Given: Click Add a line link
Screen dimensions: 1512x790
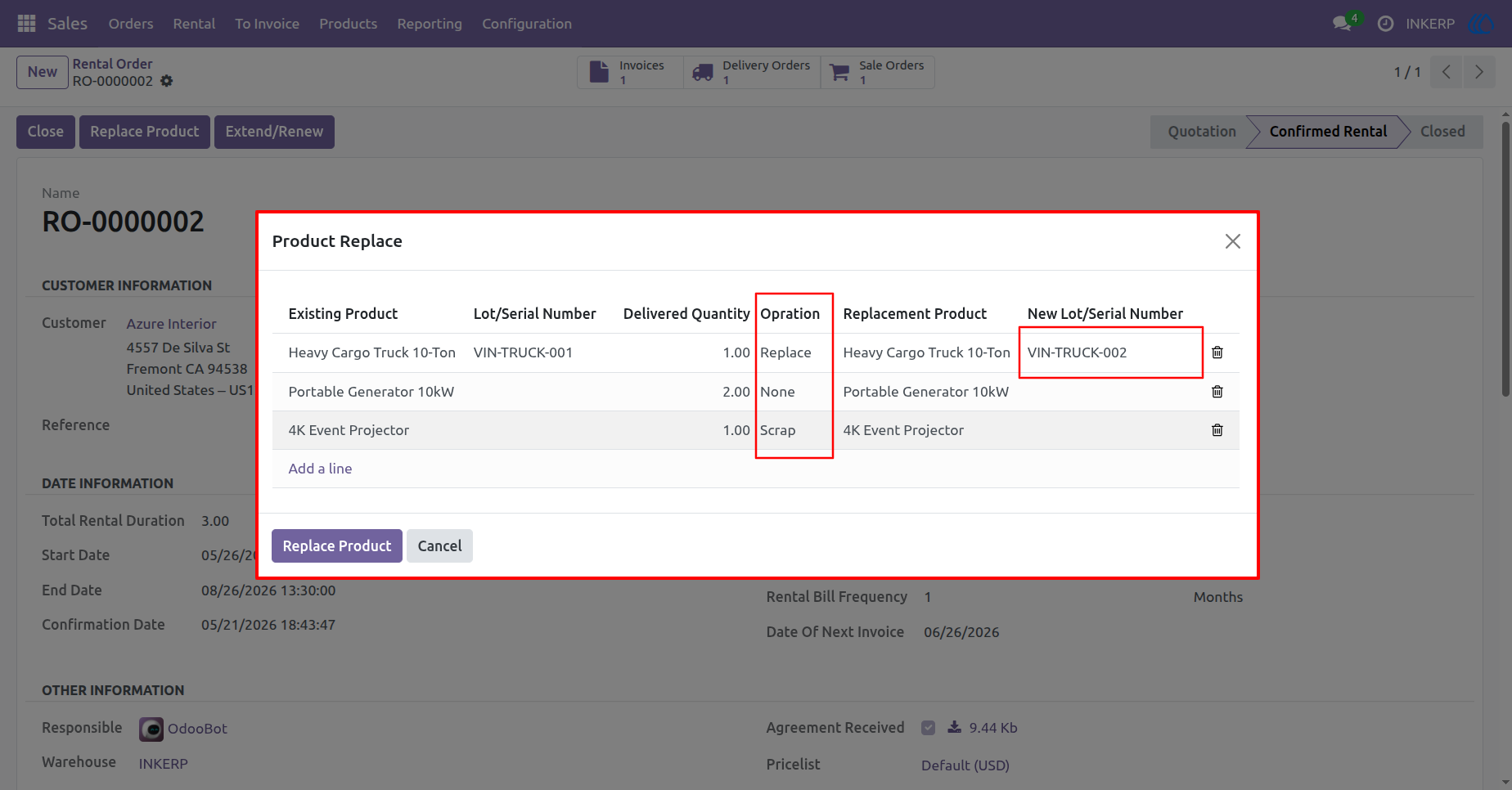Looking at the screenshot, I should pos(320,469).
